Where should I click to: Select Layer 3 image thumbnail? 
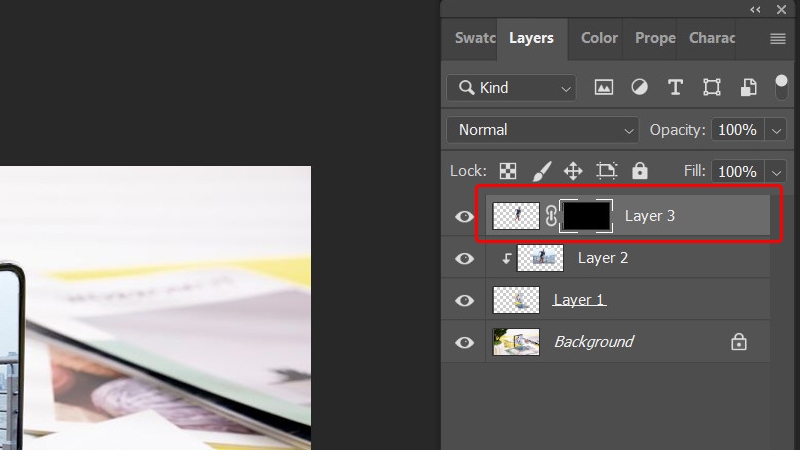[516, 216]
